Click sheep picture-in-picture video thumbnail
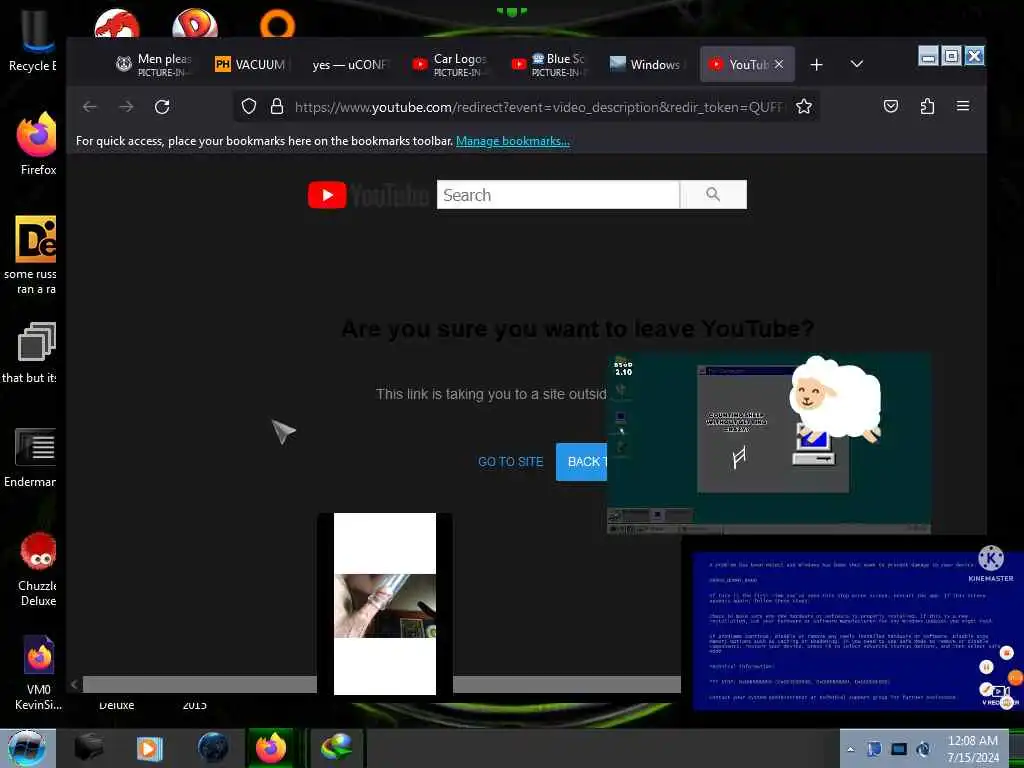 point(769,444)
